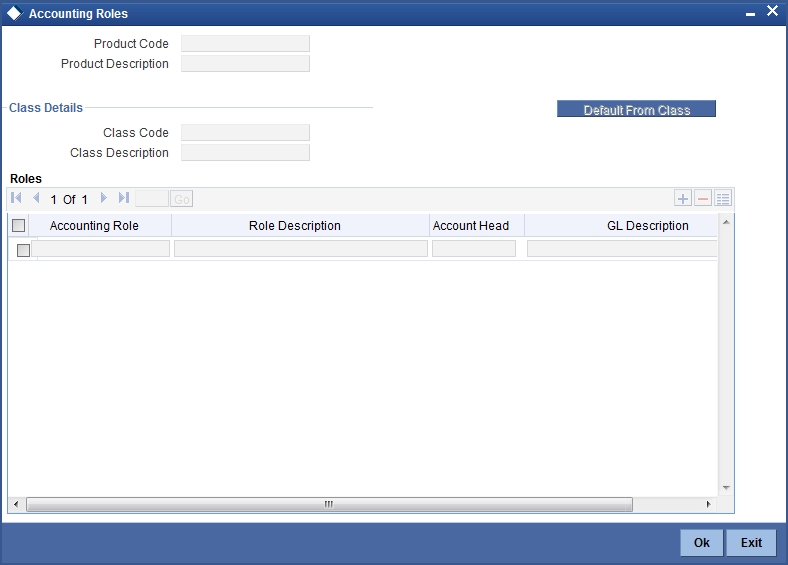
Task: Click the Accounting Roles diamond title icon
Action: point(14,14)
